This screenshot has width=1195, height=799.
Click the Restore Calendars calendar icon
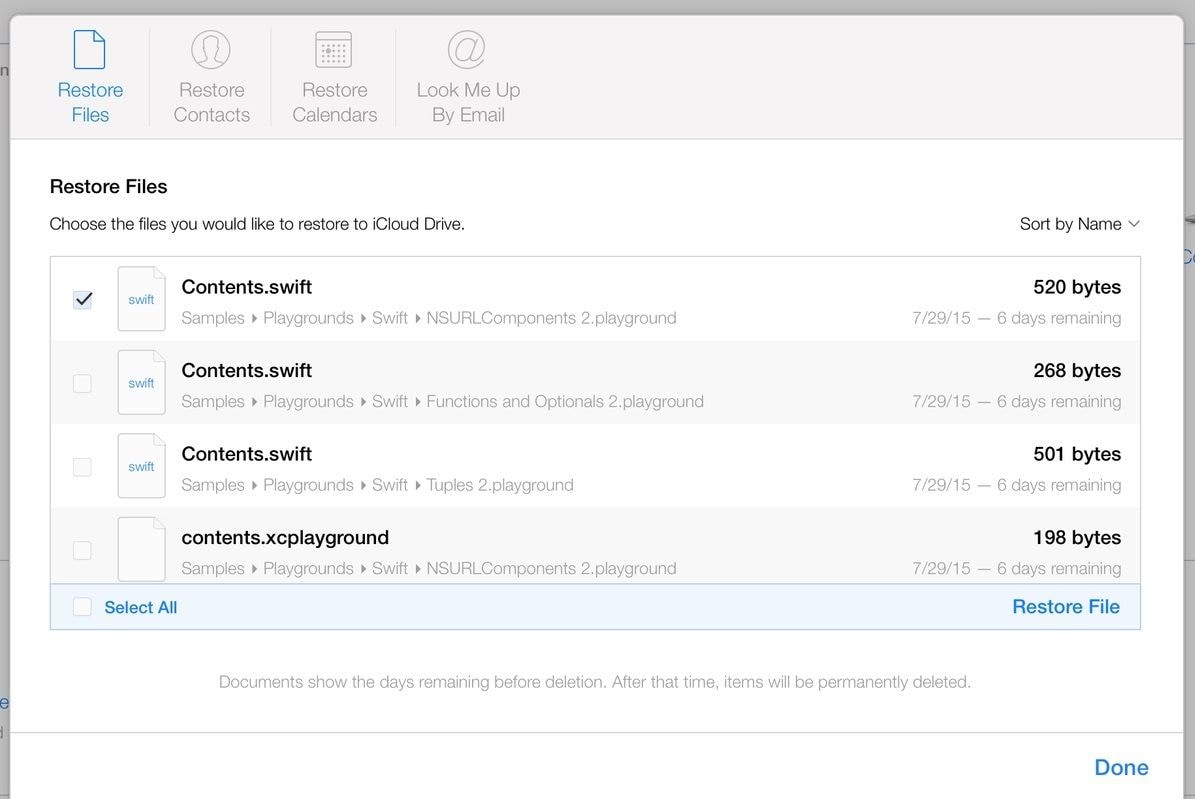coord(334,50)
